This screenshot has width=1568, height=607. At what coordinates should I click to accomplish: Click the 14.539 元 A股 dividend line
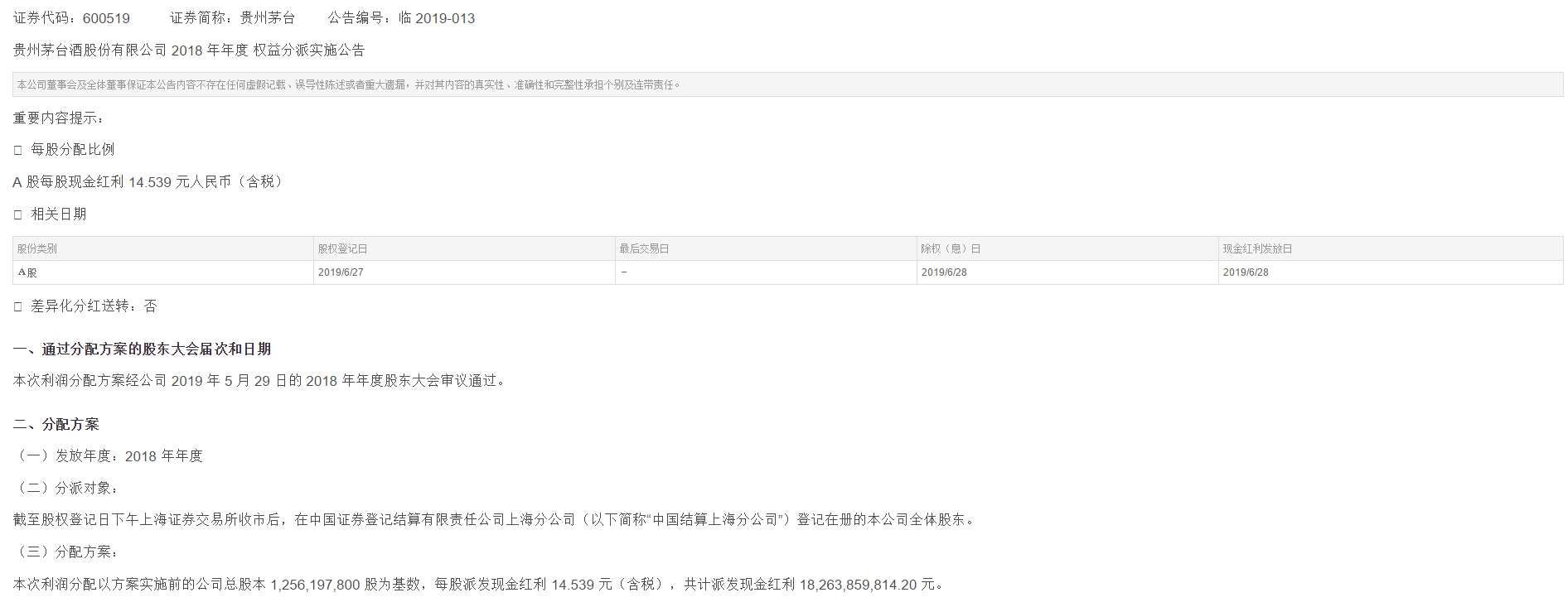pyautogui.click(x=149, y=182)
